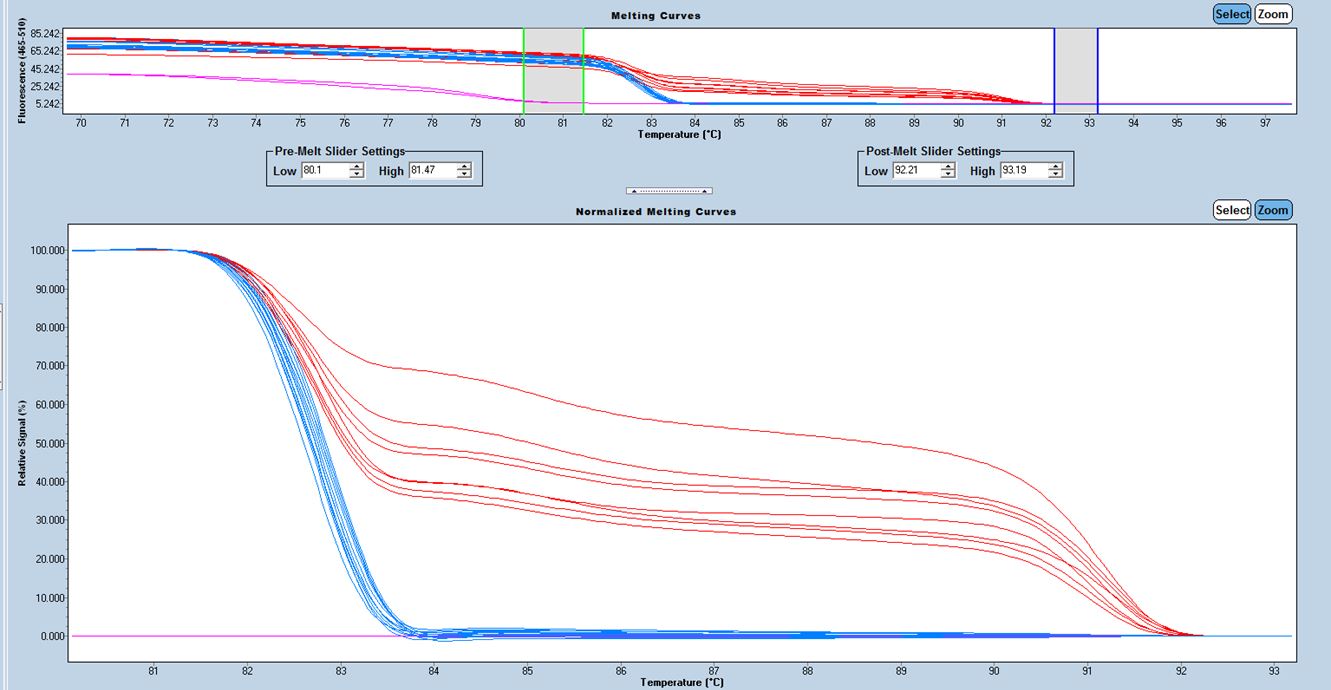1331x690 pixels.
Task: Enable Select mode on Normalized Melting Curves
Action: (x=1231, y=210)
